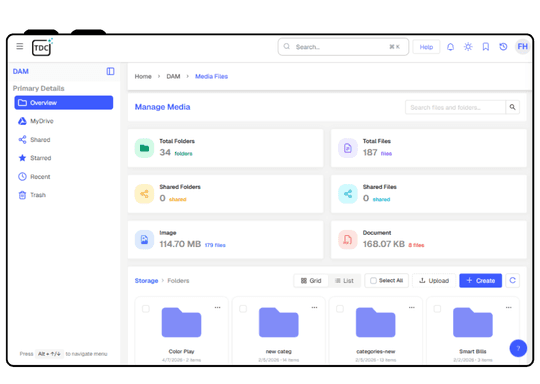Click the teal Shared Files icon

[347, 194]
